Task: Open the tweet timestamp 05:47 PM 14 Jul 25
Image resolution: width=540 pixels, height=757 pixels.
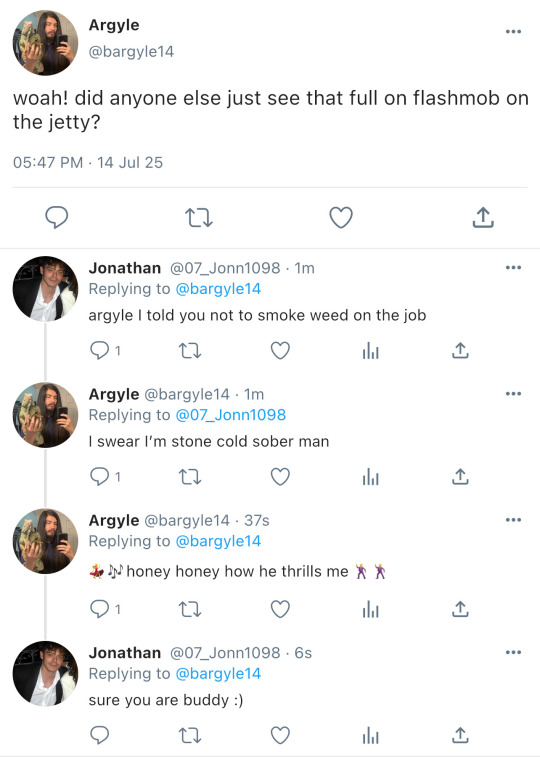Action: (88, 163)
